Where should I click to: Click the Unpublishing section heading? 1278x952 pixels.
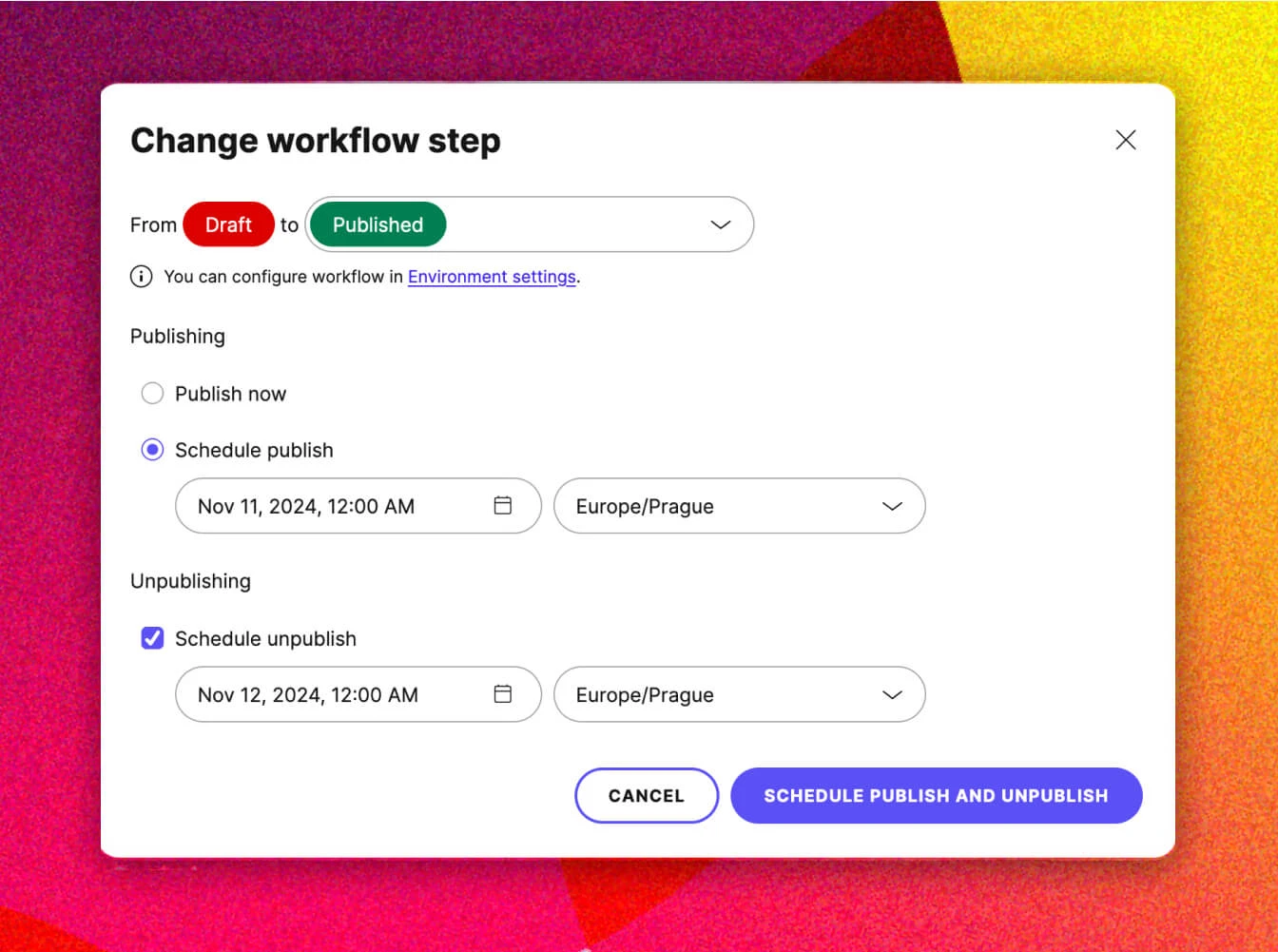(190, 580)
